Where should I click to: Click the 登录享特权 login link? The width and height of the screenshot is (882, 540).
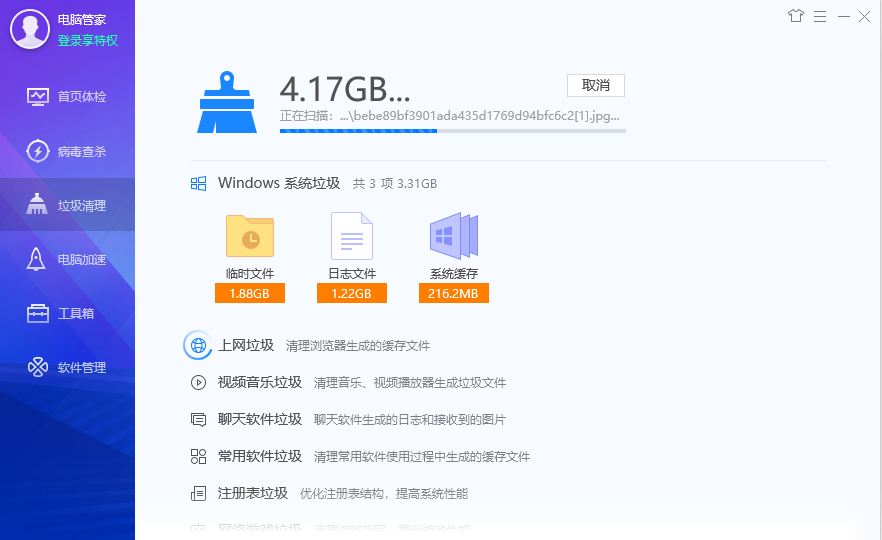click(88, 40)
